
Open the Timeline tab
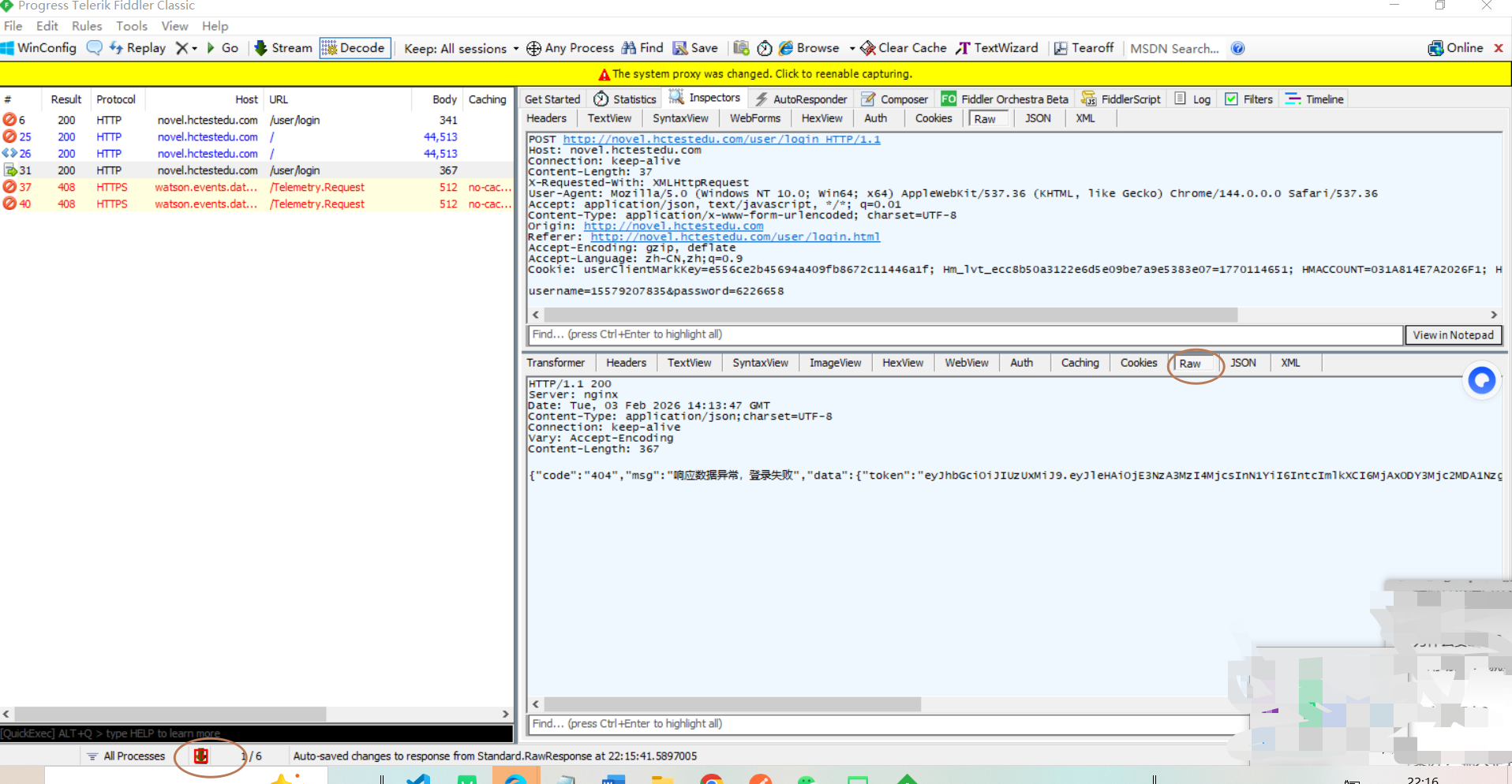point(1314,99)
